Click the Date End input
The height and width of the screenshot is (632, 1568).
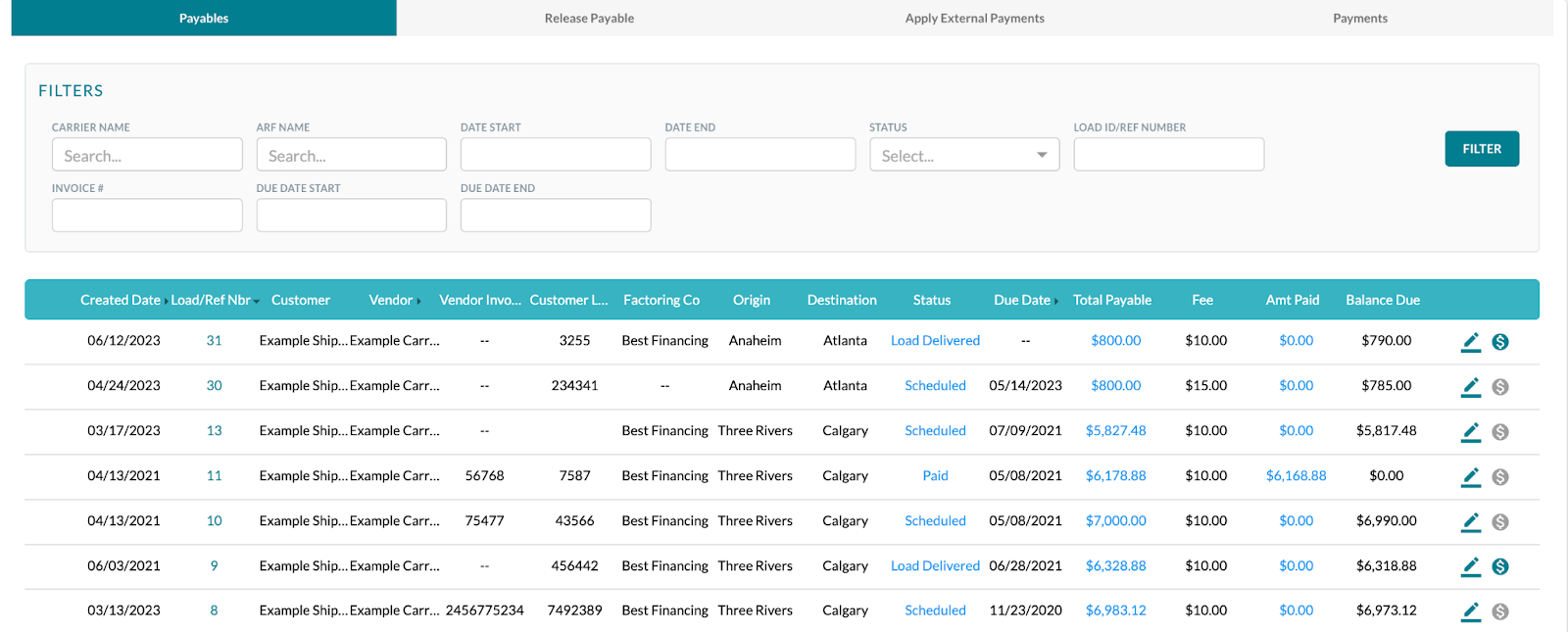point(760,155)
